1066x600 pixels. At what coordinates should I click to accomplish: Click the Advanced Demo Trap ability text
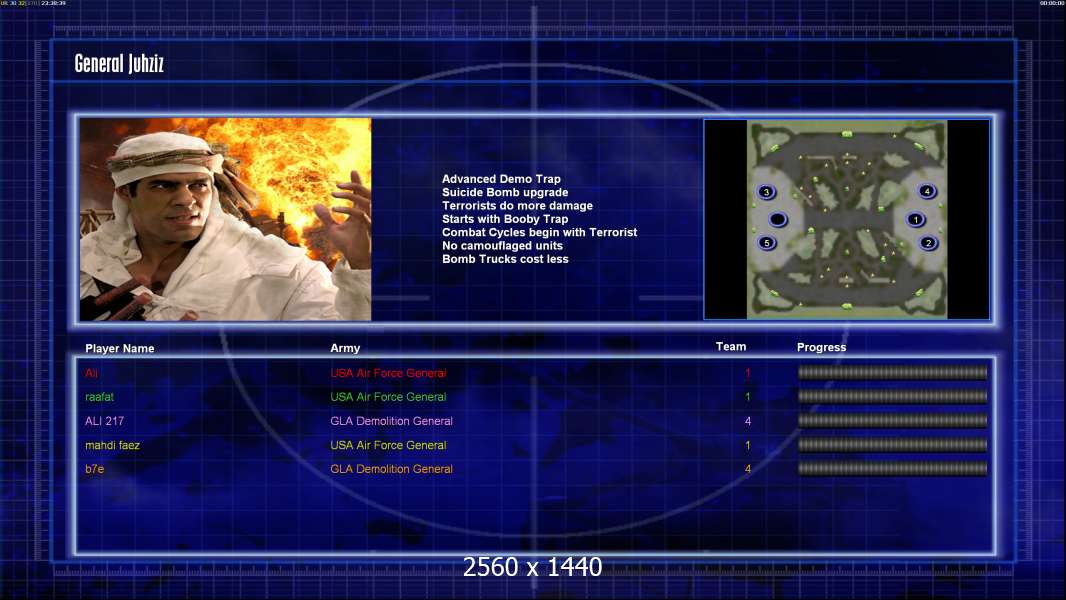click(x=501, y=179)
